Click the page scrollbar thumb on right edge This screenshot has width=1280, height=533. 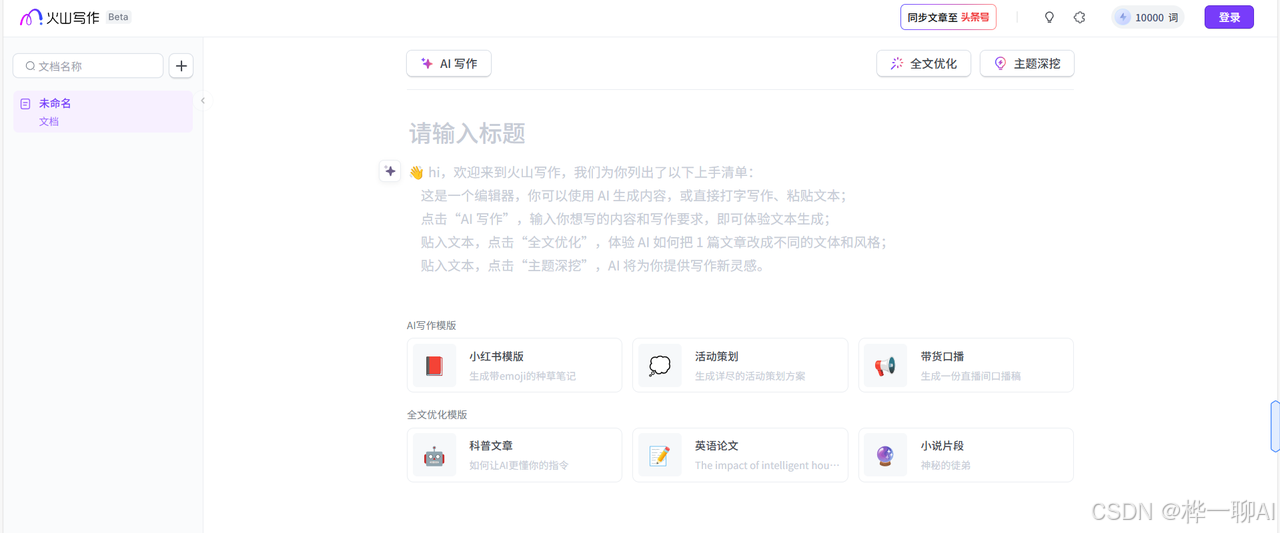1275,427
